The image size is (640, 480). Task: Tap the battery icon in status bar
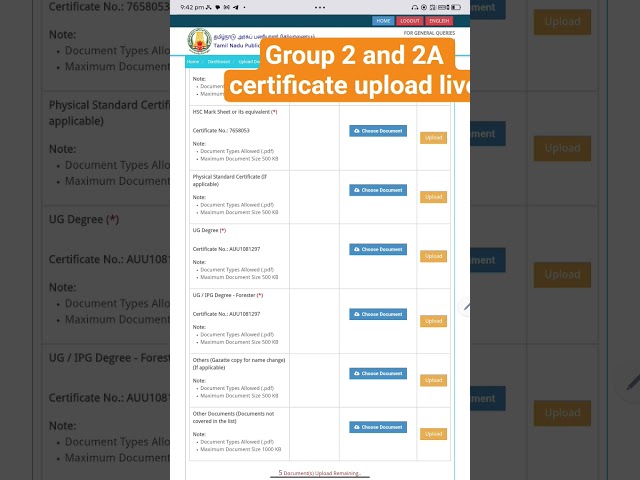click(456, 7)
